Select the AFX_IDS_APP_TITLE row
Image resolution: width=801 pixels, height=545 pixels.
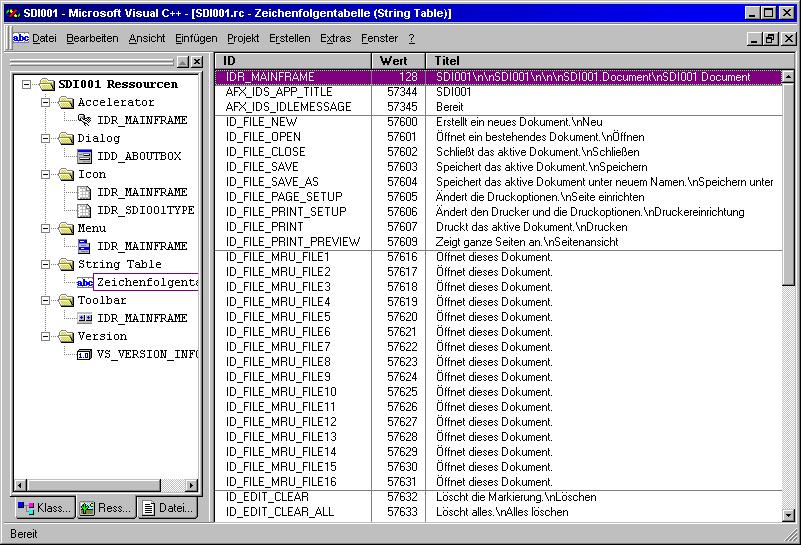point(499,92)
